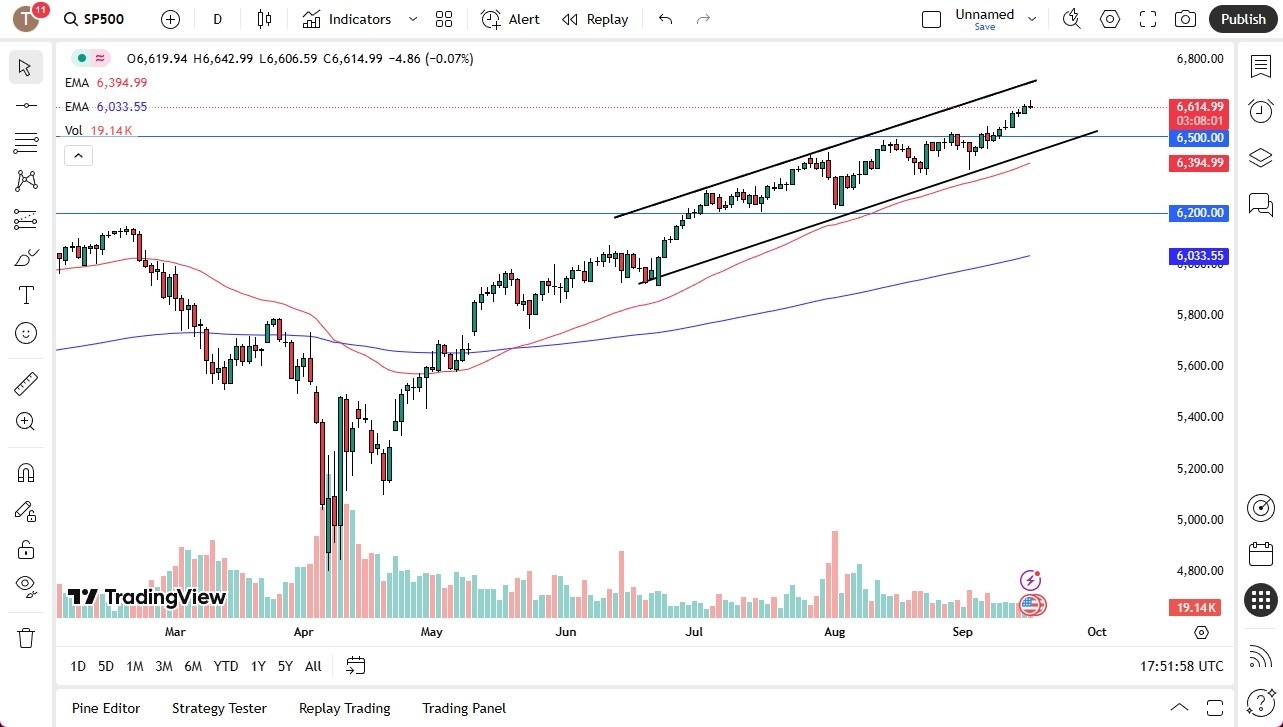
Task: Open the layout save dropdown next to Unnamed
Action: 1031,18
